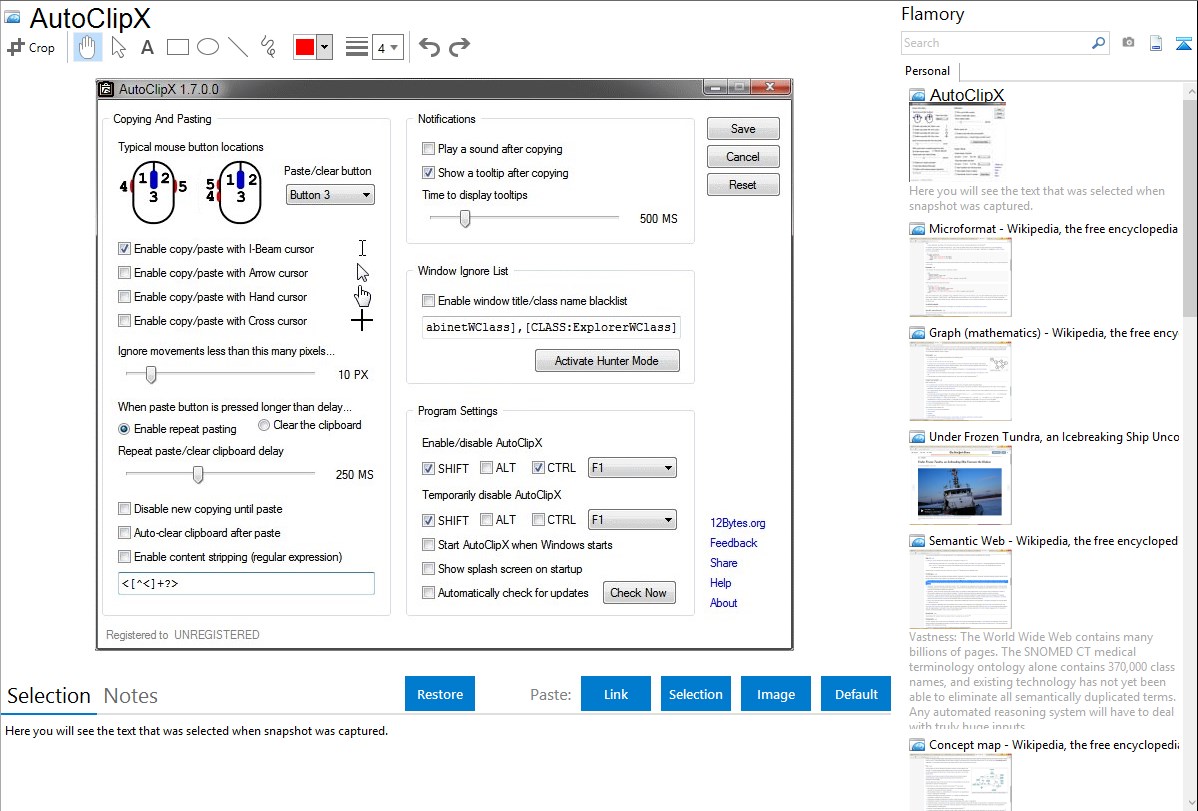The image size is (1198, 811).
Task: Enable window title/class name blacklist
Action: tap(429, 300)
